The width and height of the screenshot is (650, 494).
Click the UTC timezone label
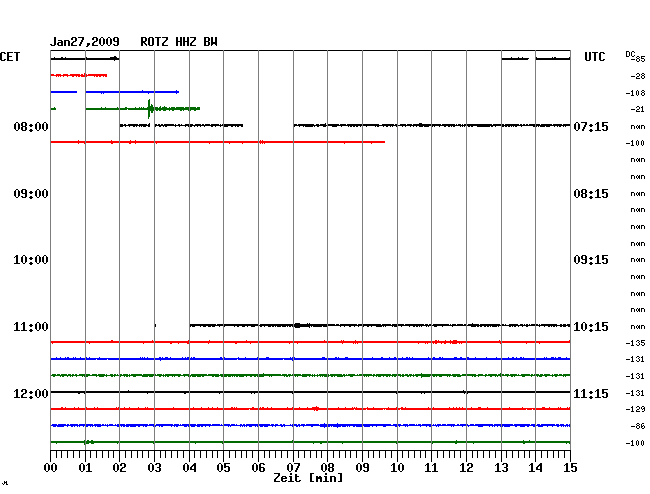click(594, 57)
